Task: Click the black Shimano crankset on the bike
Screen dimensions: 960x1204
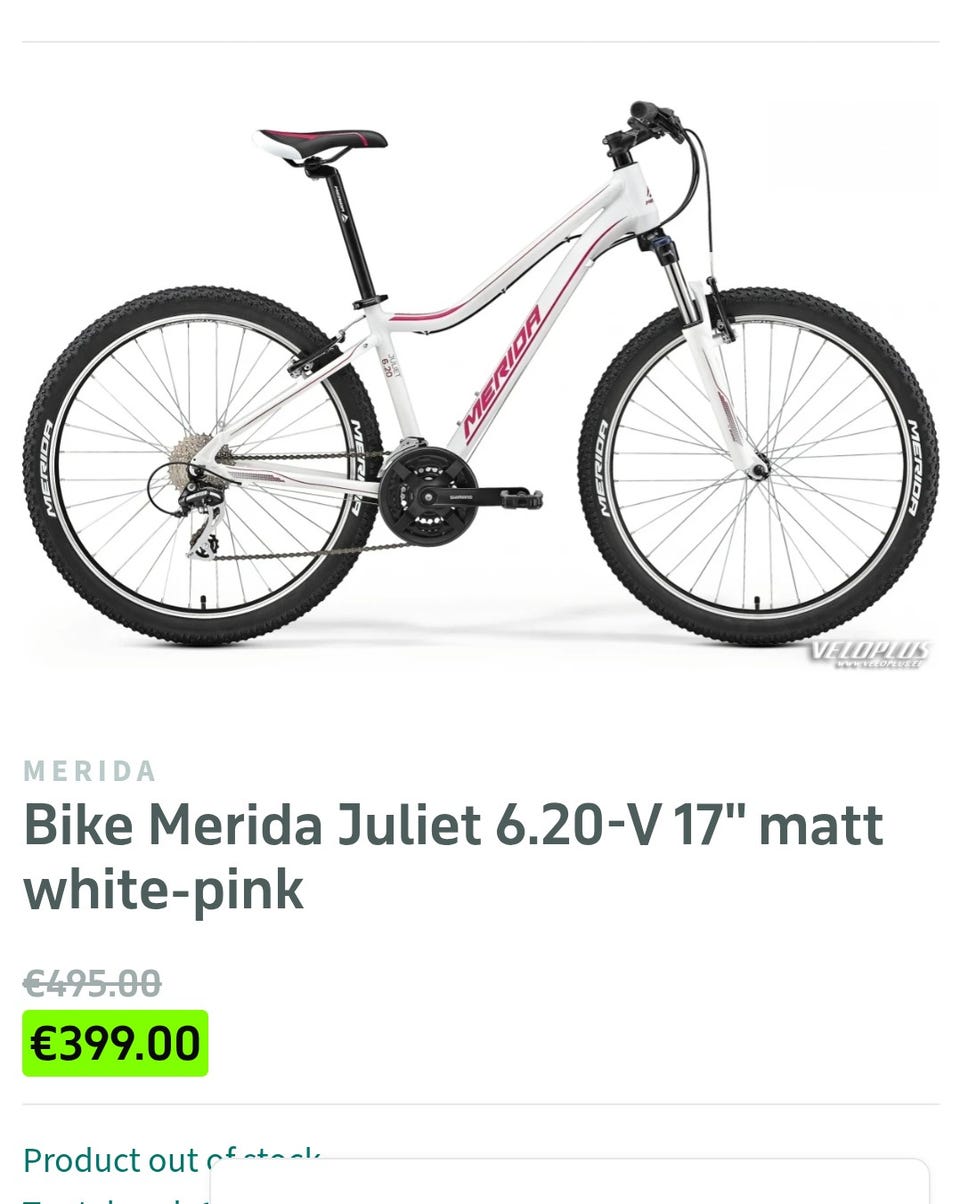Action: pos(428,495)
